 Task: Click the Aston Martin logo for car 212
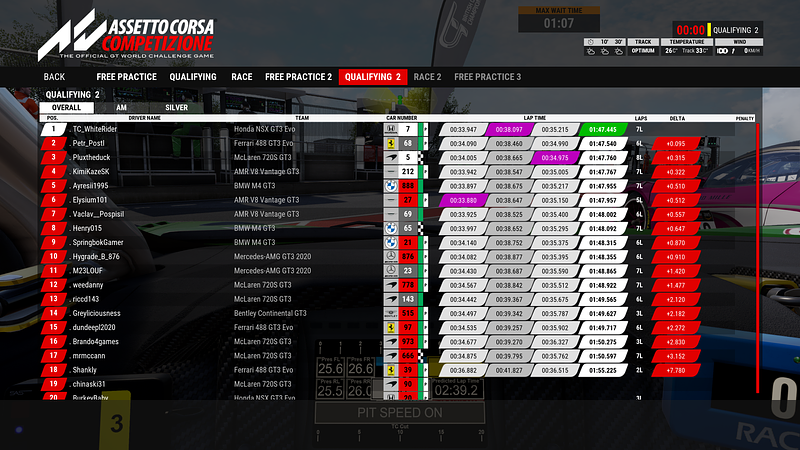[x=390, y=172]
